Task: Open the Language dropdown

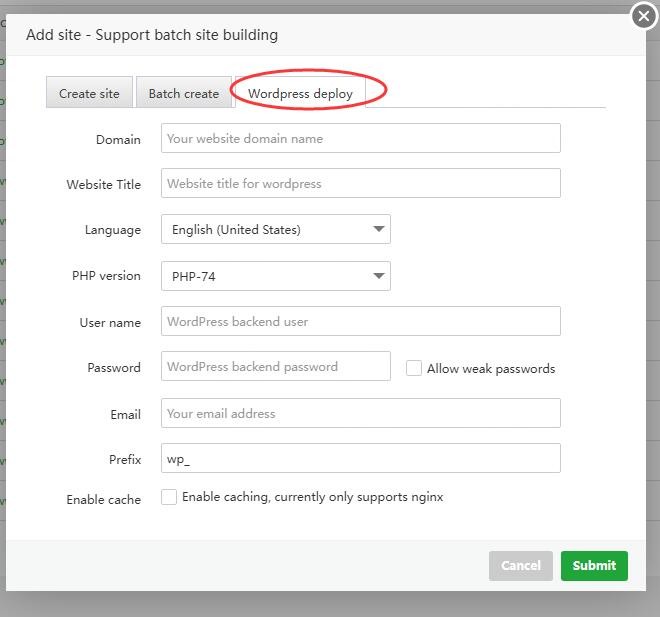Action: coord(275,230)
